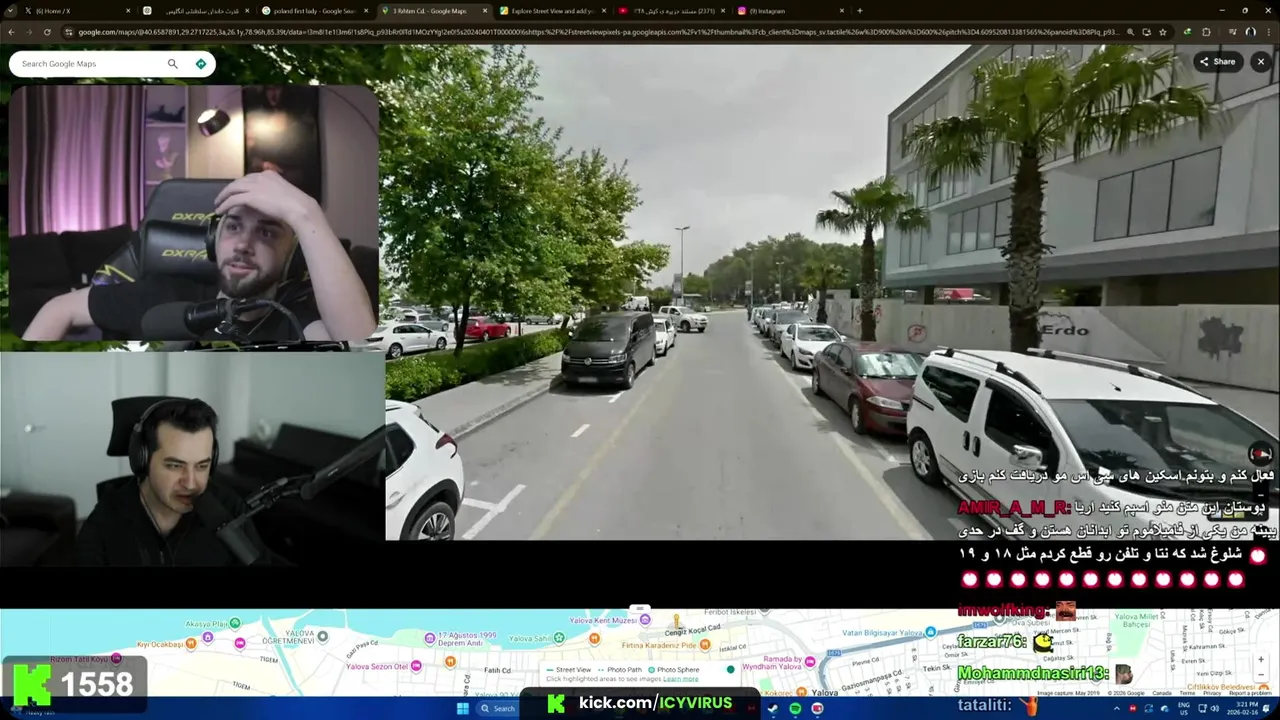This screenshot has width=1280, height=720.
Task: Open the browser zoom magnifier icon
Action: click(1131, 32)
